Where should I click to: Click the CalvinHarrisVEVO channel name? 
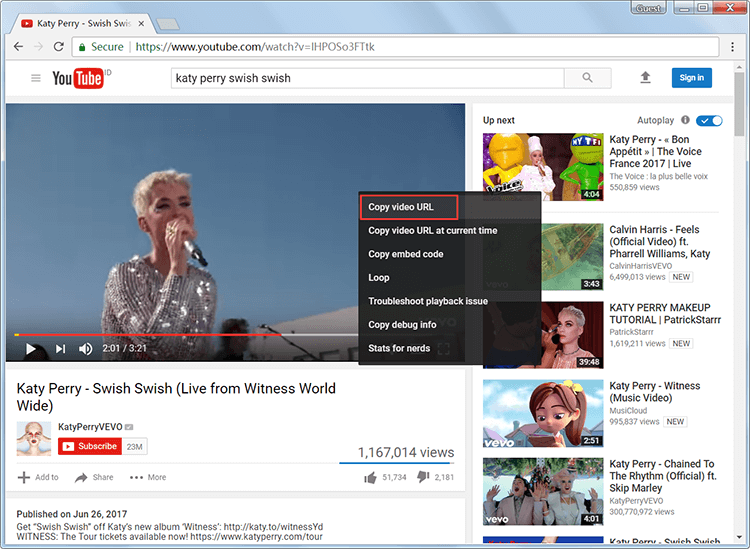click(640, 266)
